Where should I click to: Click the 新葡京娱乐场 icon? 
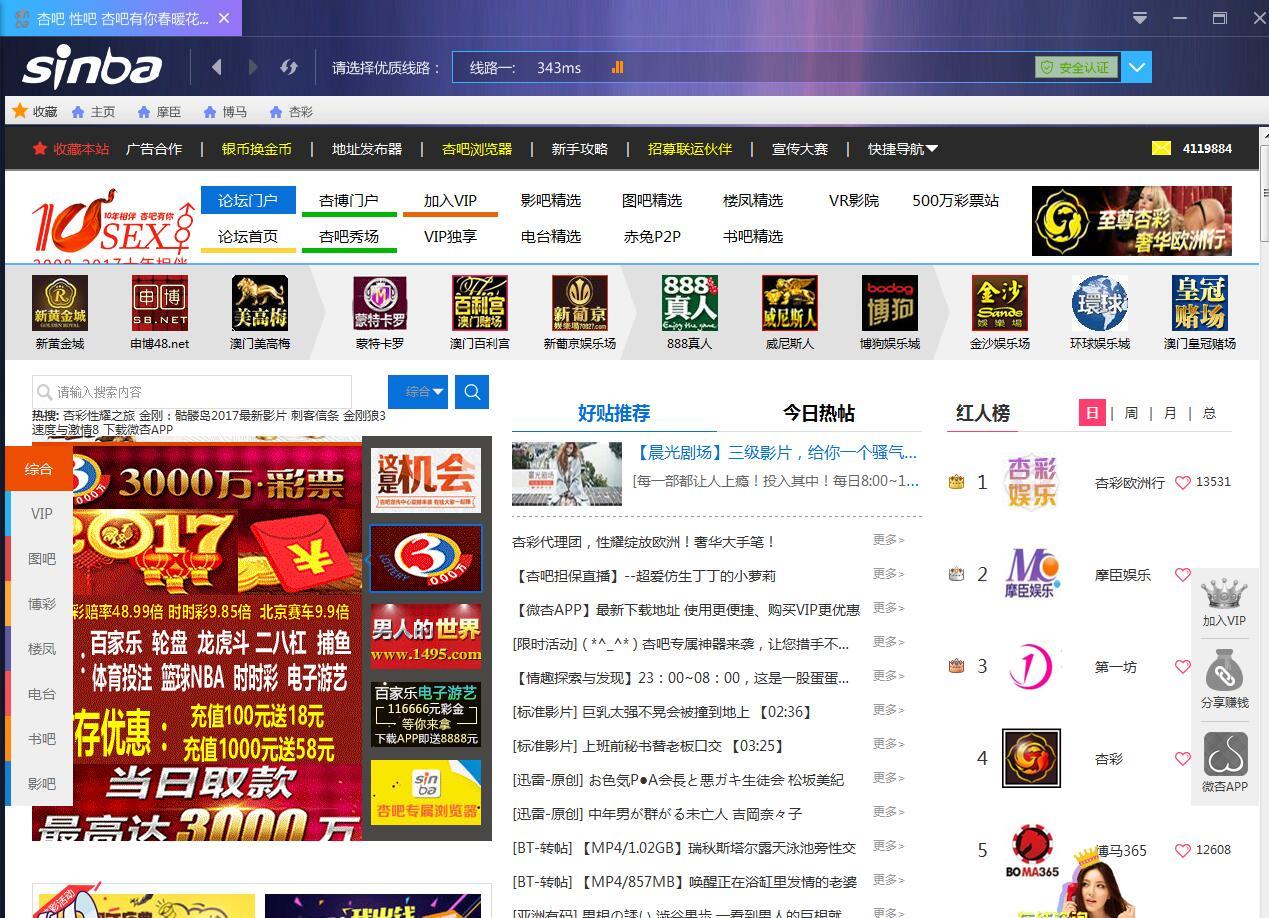click(580, 303)
